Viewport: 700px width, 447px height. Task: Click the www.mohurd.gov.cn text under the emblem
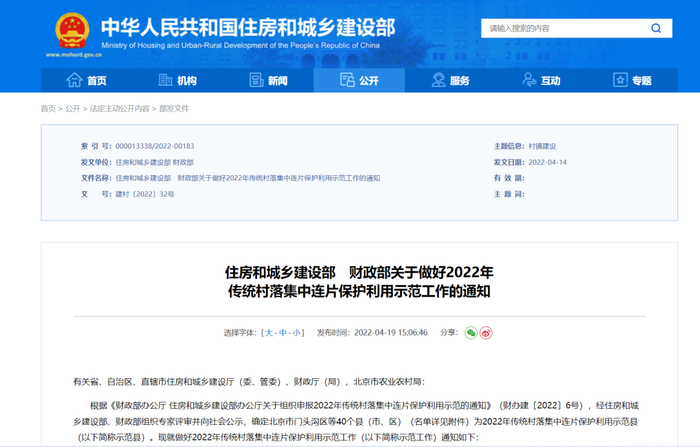click(x=74, y=55)
